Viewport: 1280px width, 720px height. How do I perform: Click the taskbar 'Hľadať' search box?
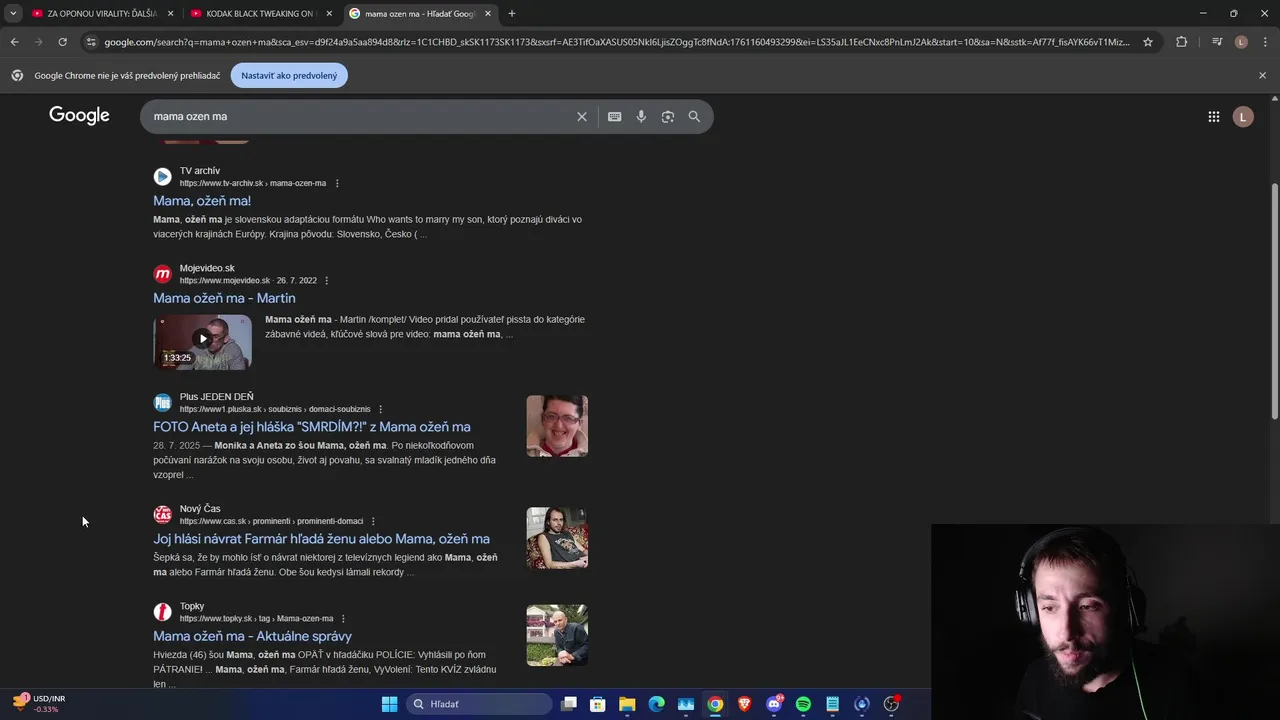pyautogui.click(x=480, y=704)
